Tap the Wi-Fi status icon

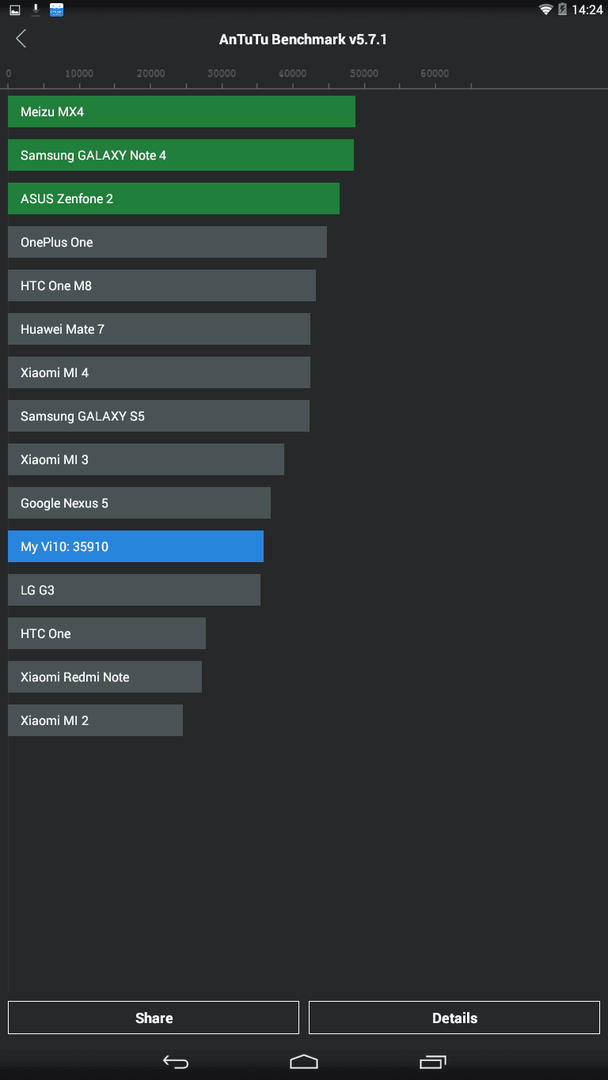pyautogui.click(x=546, y=10)
